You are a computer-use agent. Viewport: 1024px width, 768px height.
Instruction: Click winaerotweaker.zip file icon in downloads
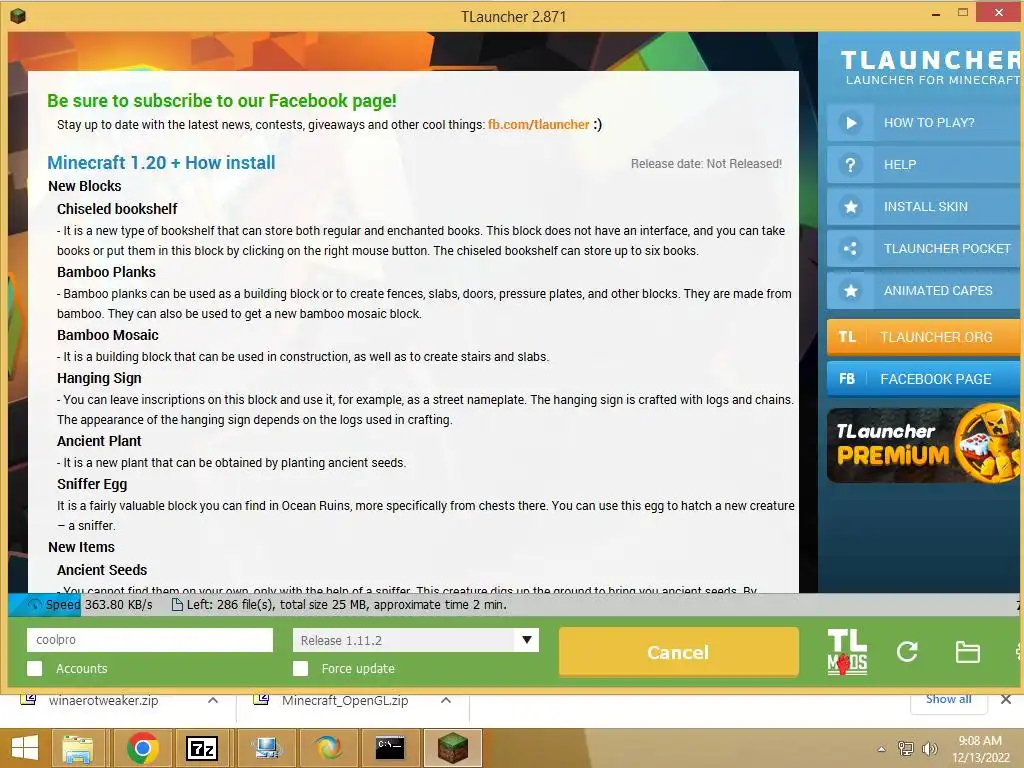pos(28,699)
